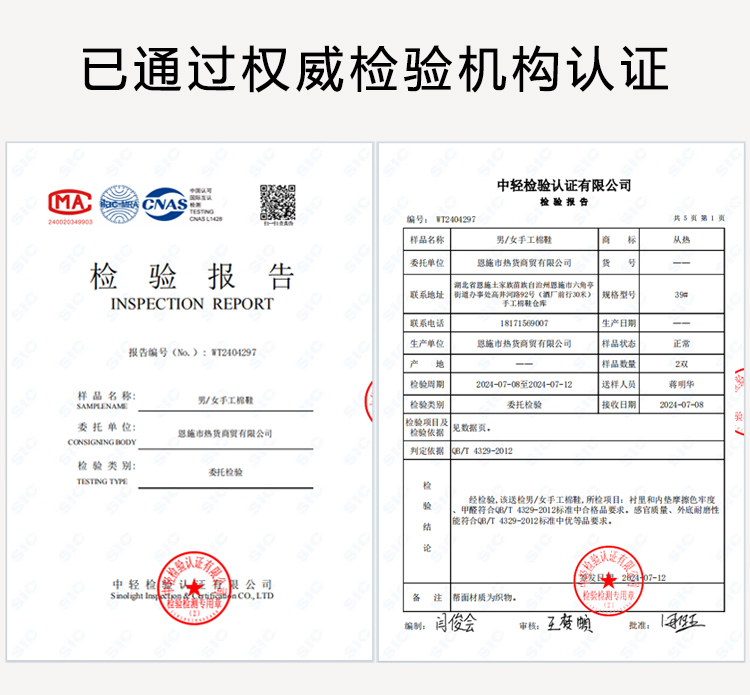Click the 货号 table cell
This screenshot has width=750, height=695.
click(x=619, y=263)
